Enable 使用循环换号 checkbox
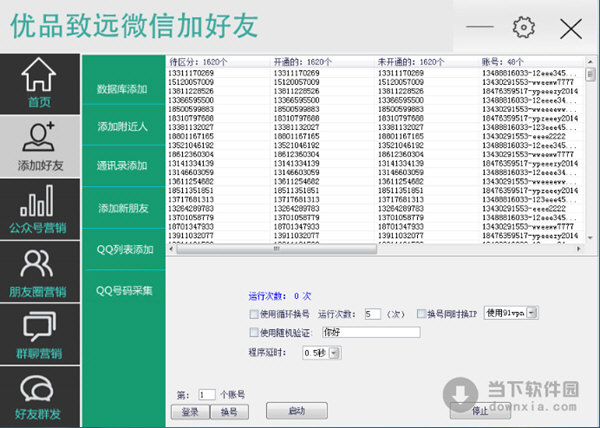Viewport: 600px width, 428px height. [x=253, y=314]
